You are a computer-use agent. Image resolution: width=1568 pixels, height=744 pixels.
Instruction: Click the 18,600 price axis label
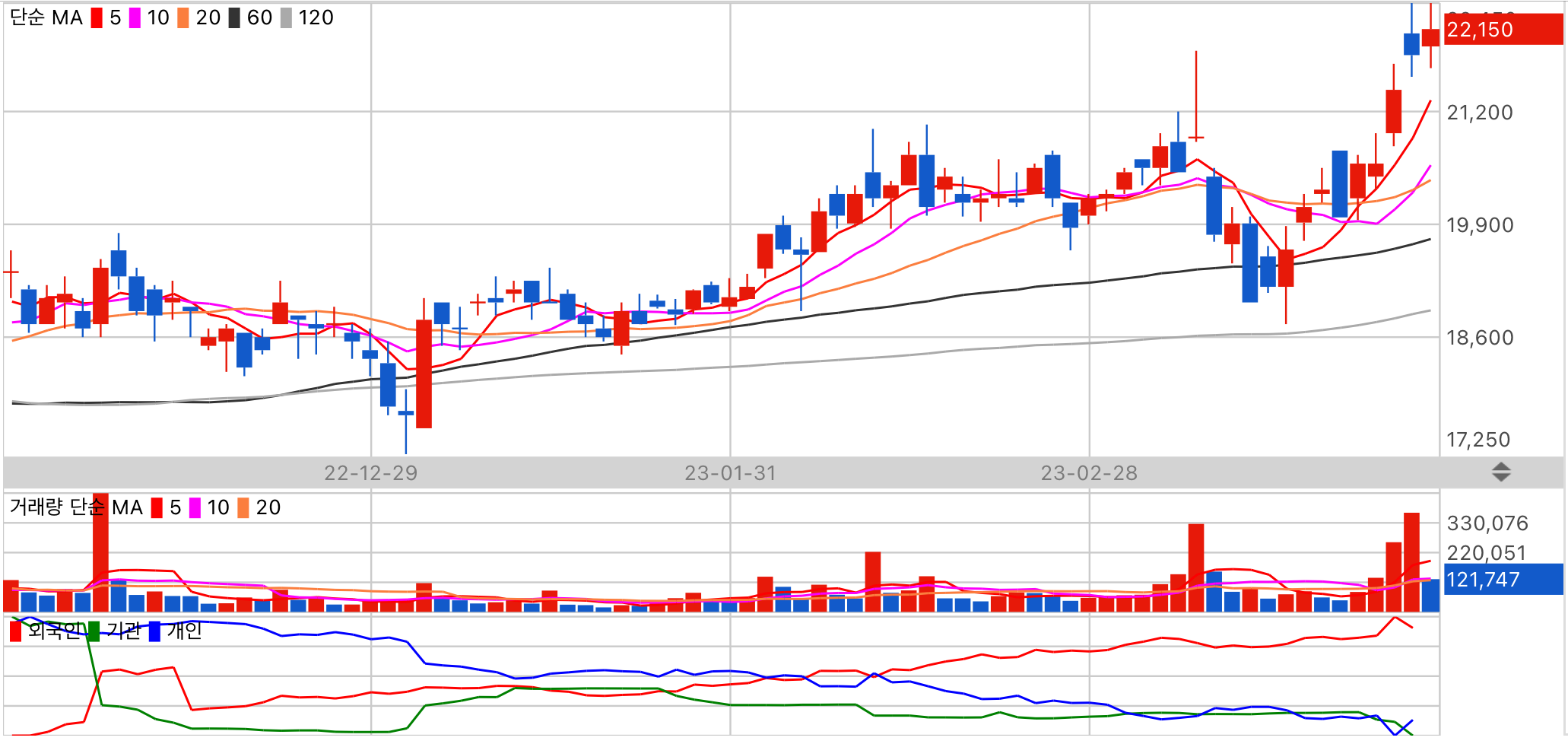pos(1480,338)
